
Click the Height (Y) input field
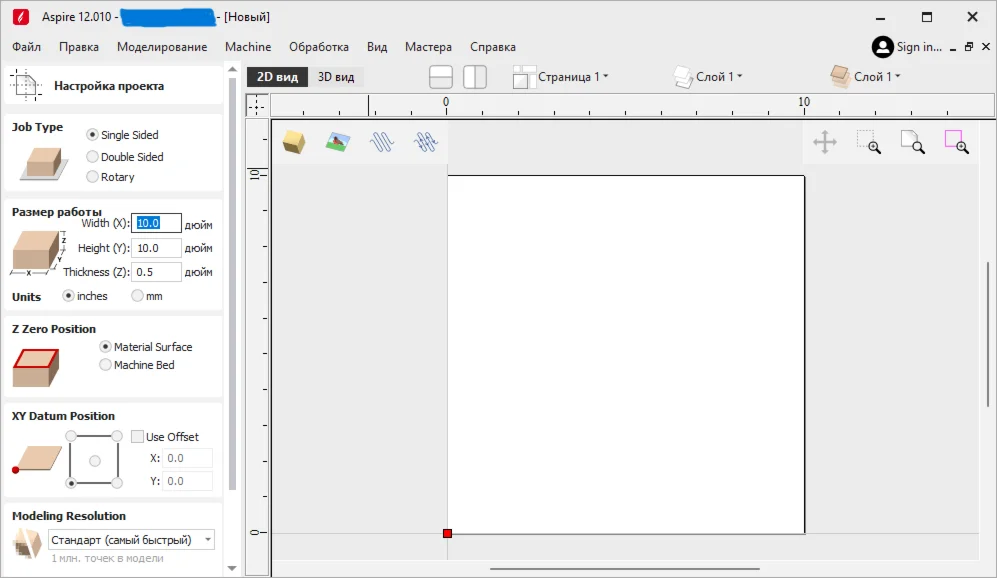tap(157, 248)
